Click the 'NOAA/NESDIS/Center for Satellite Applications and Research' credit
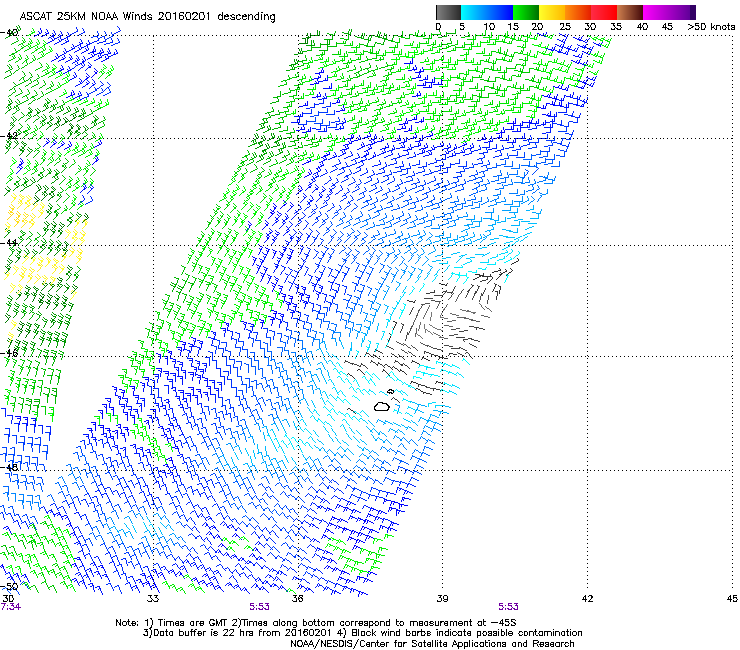The image size is (740, 650). (432, 644)
